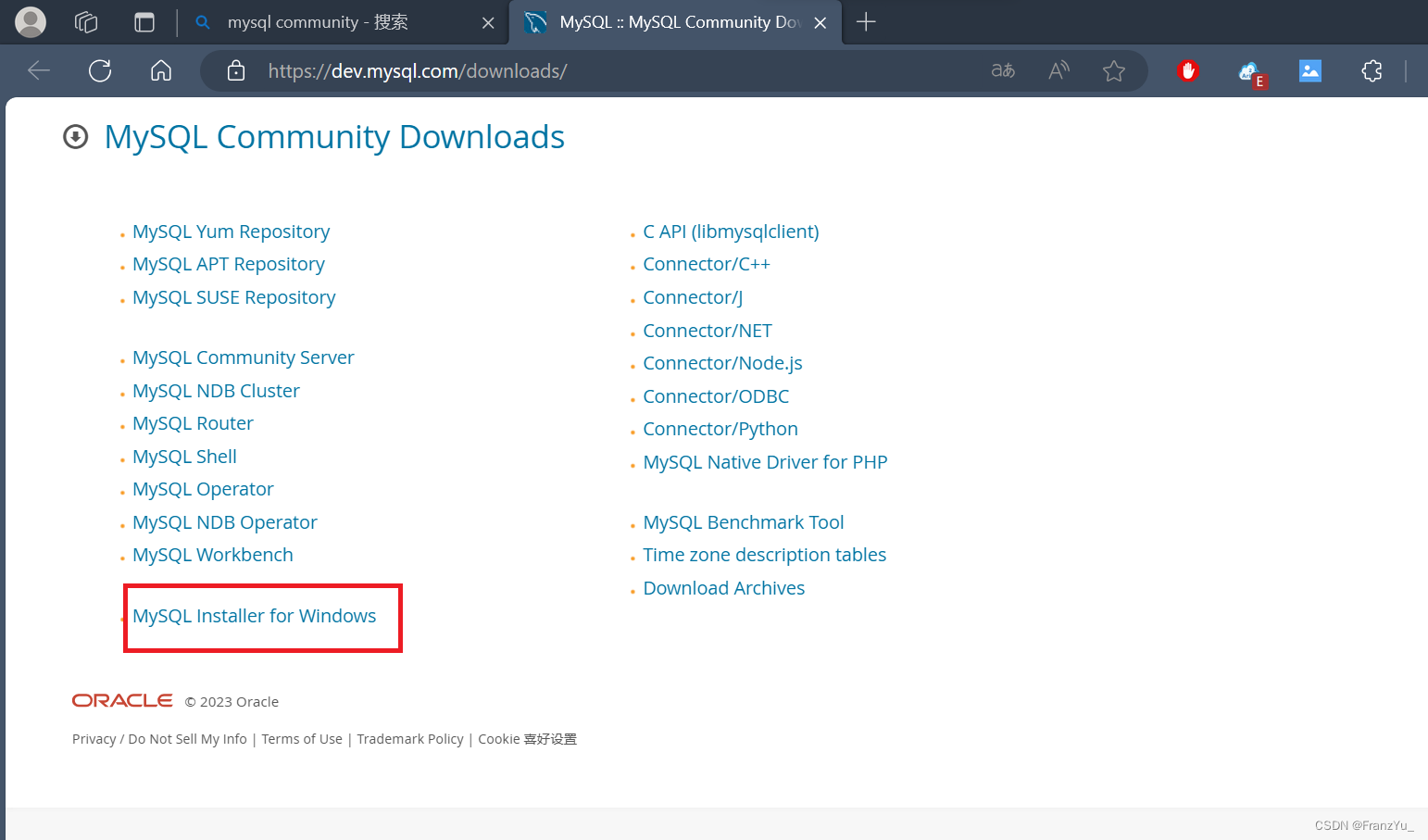Open MySQL APT Repository link

pos(229,264)
